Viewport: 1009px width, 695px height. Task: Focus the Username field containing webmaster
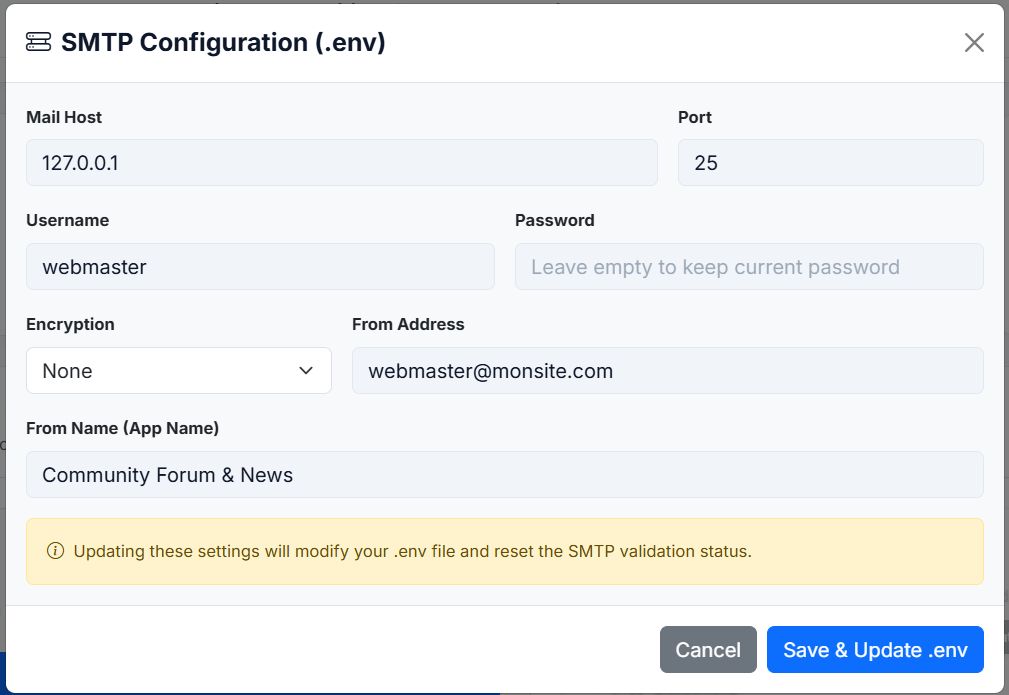click(260, 266)
